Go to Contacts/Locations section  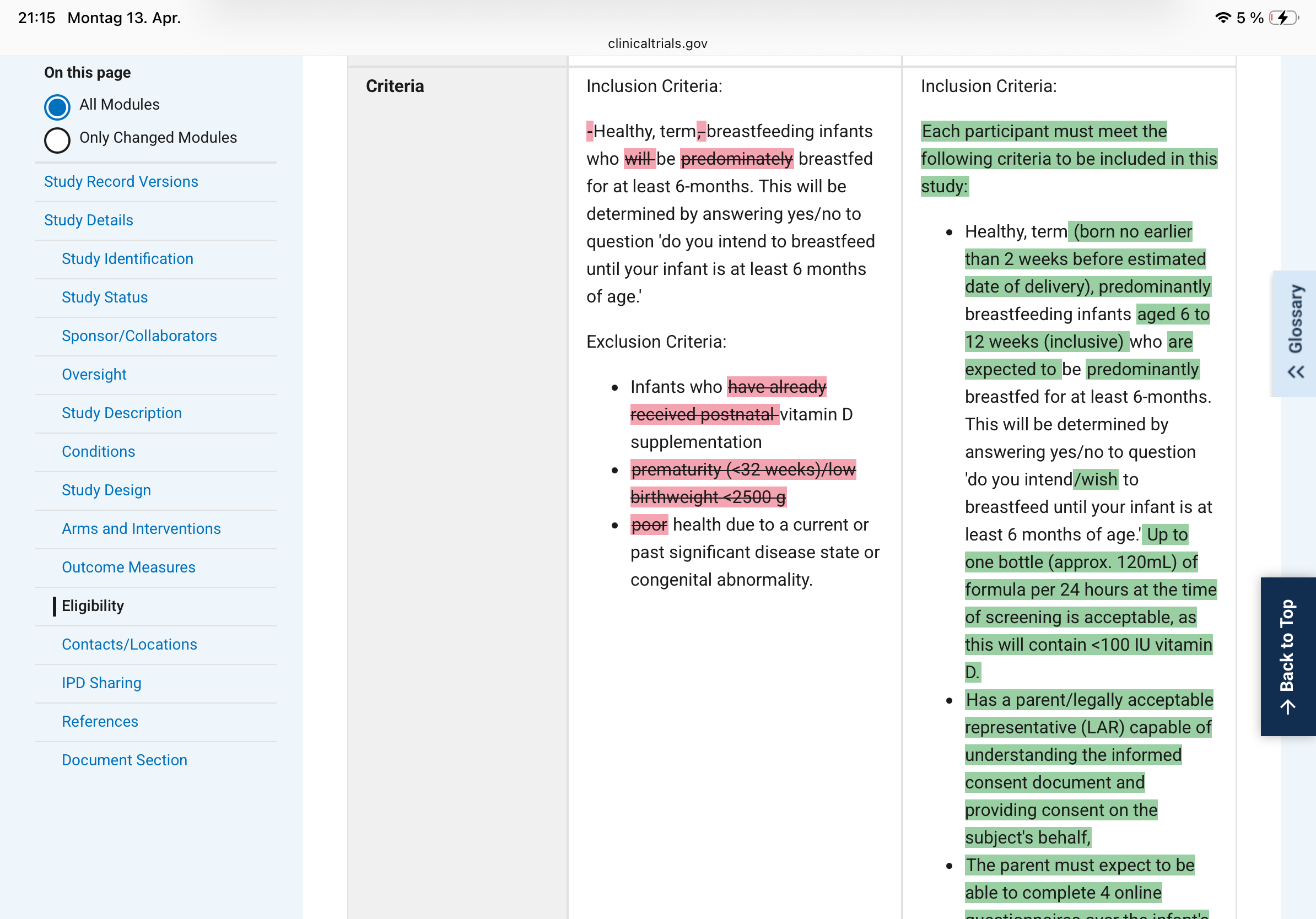pos(130,644)
